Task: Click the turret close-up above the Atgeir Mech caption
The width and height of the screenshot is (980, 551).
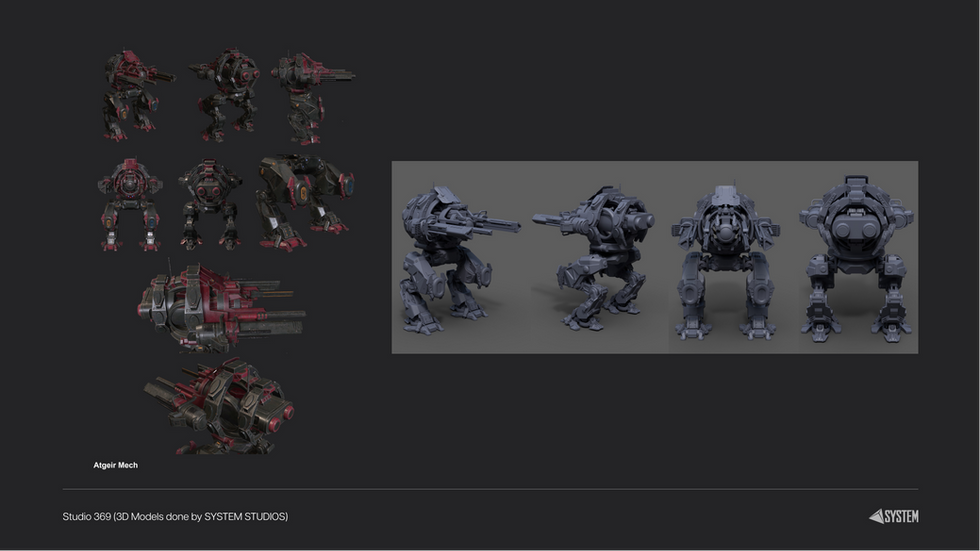Action: pos(219,406)
